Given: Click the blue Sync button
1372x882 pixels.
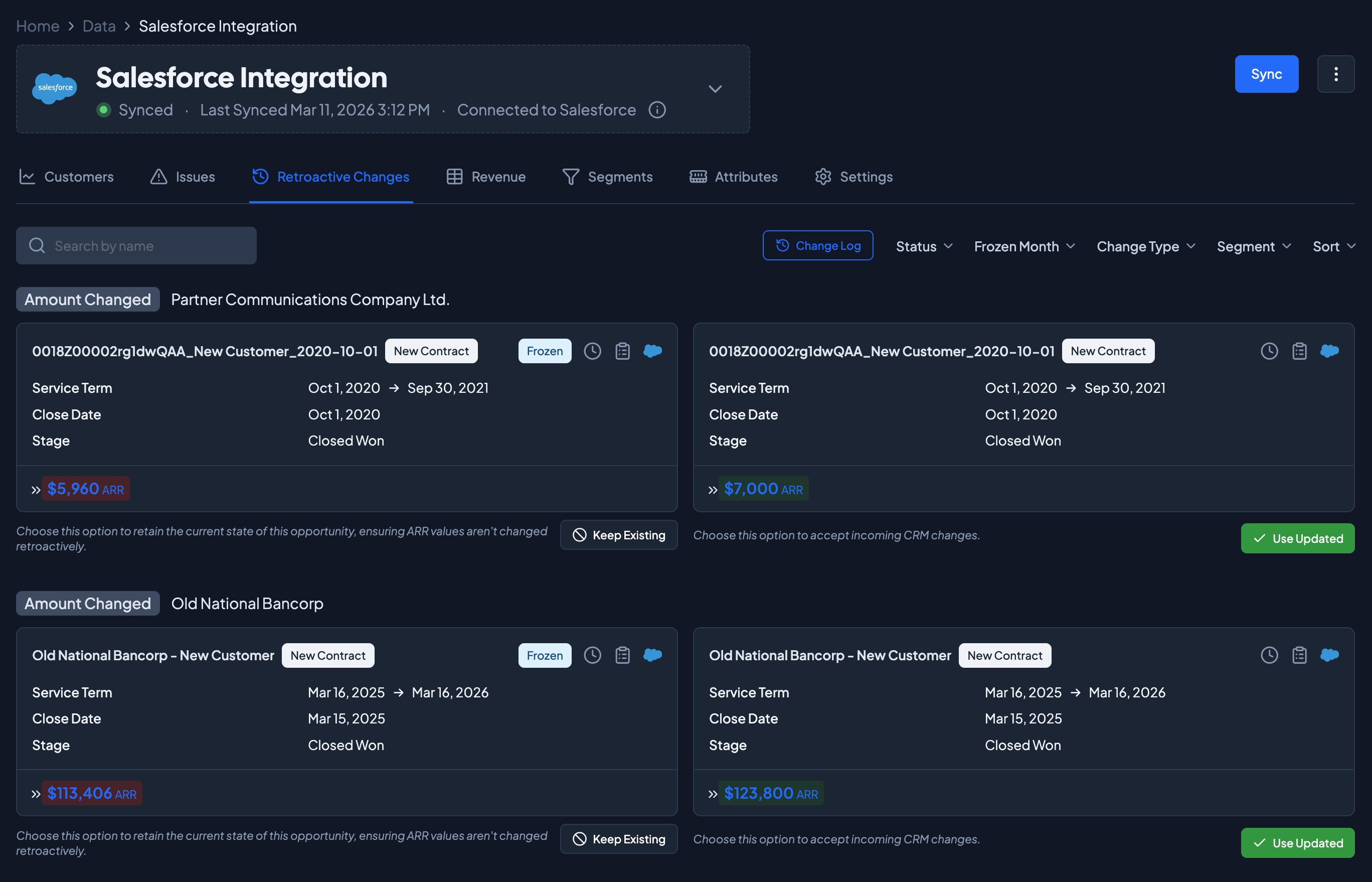Looking at the screenshot, I should [1266, 74].
